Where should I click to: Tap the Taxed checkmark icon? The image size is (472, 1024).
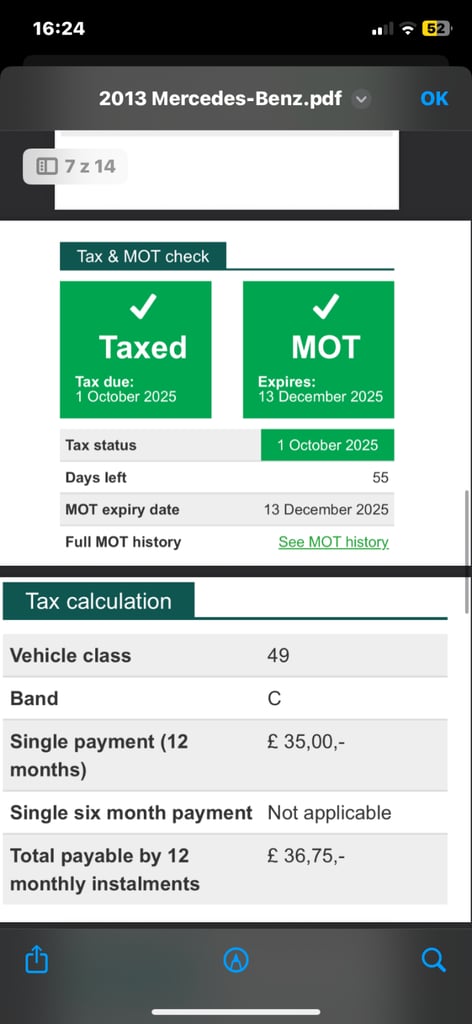pyautogui.click(x=142, y=307)
